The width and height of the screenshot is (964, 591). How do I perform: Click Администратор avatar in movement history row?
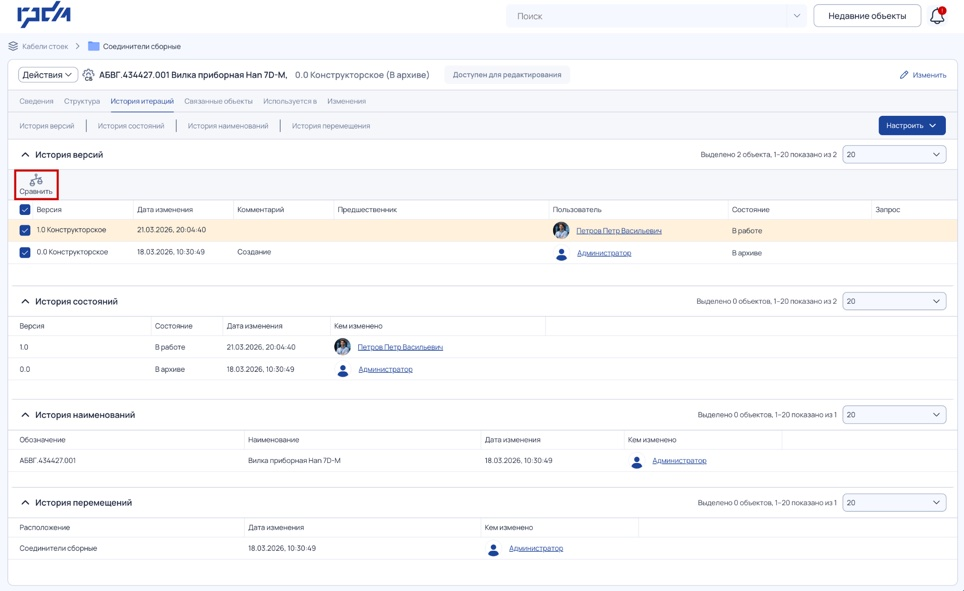[x=493, y=549]
